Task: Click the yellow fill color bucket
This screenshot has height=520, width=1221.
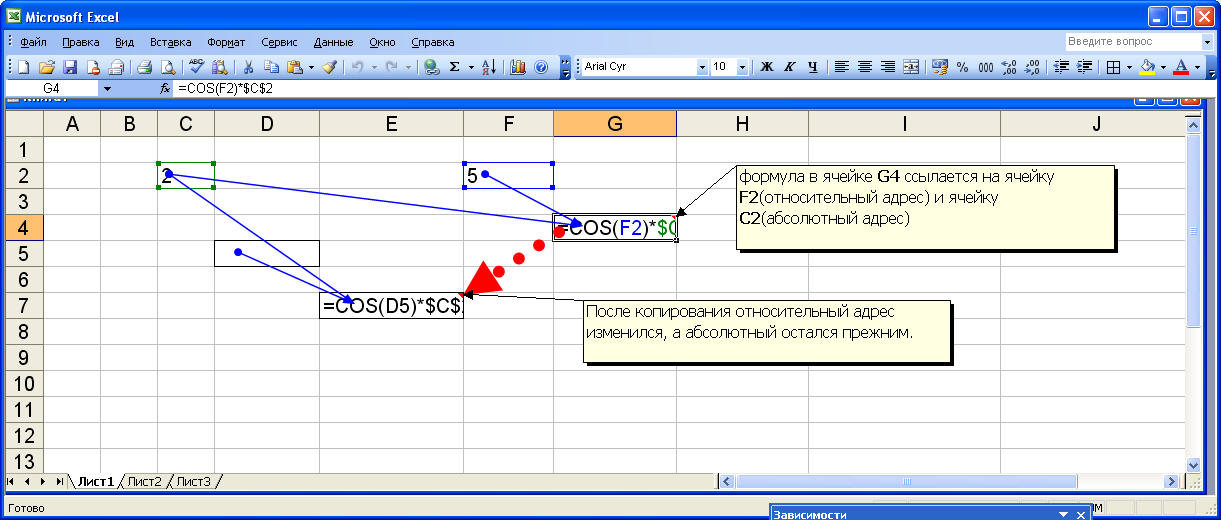Action: click(x=1147, y=67)
